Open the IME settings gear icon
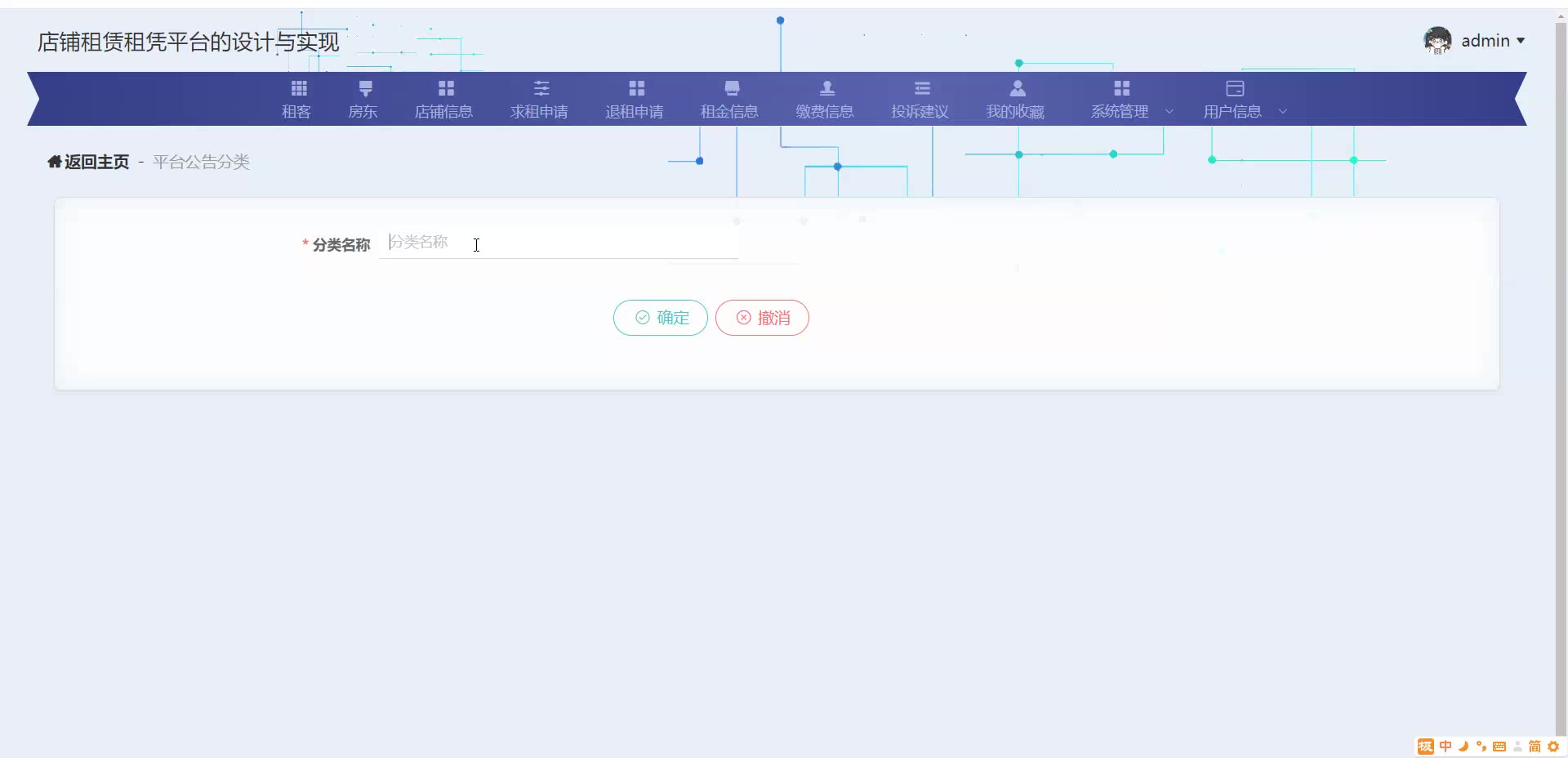This screenshot has height=758, width=1568. 1553,747
